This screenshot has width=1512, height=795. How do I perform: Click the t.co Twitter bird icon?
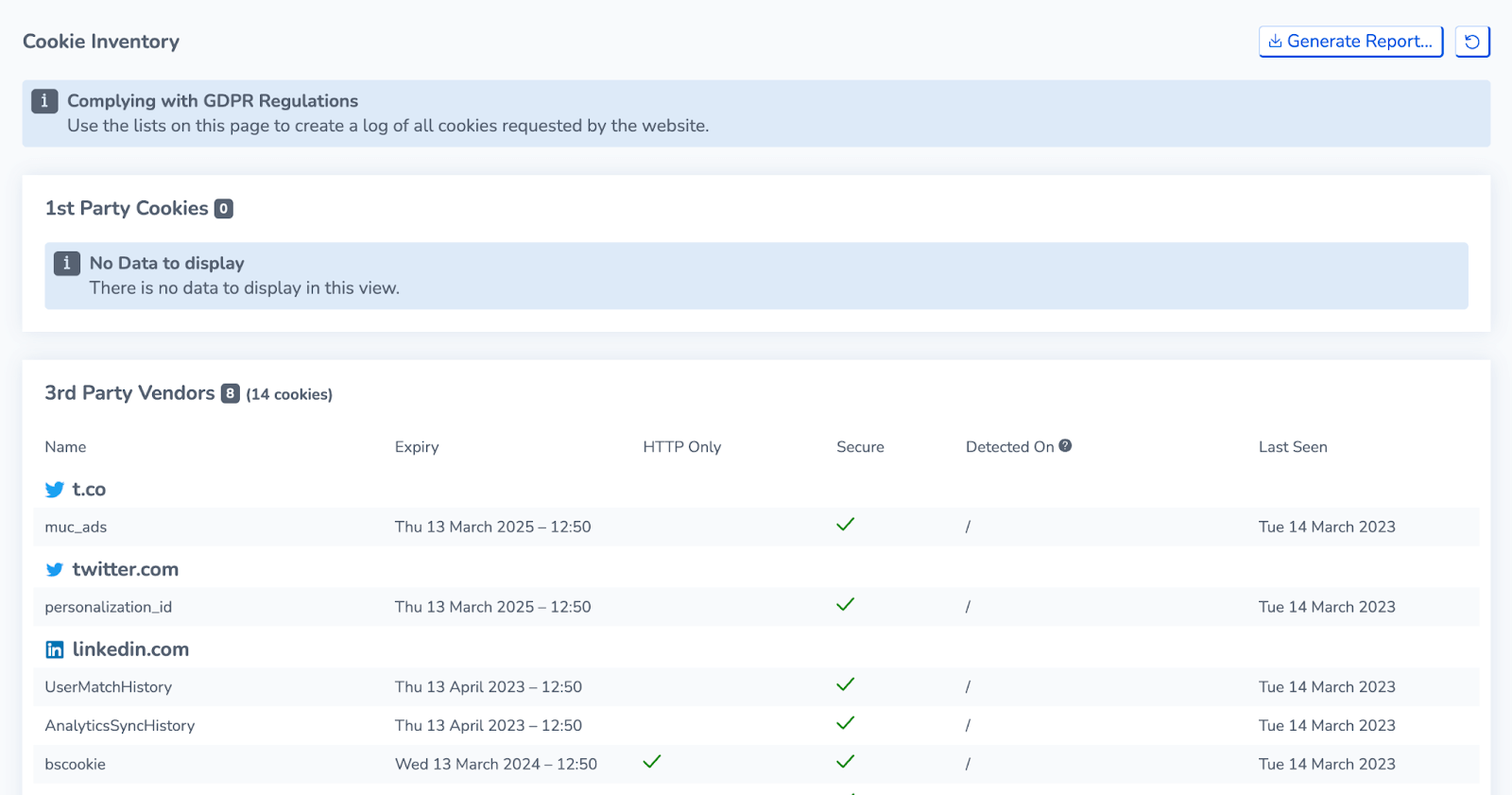point(55,490)
